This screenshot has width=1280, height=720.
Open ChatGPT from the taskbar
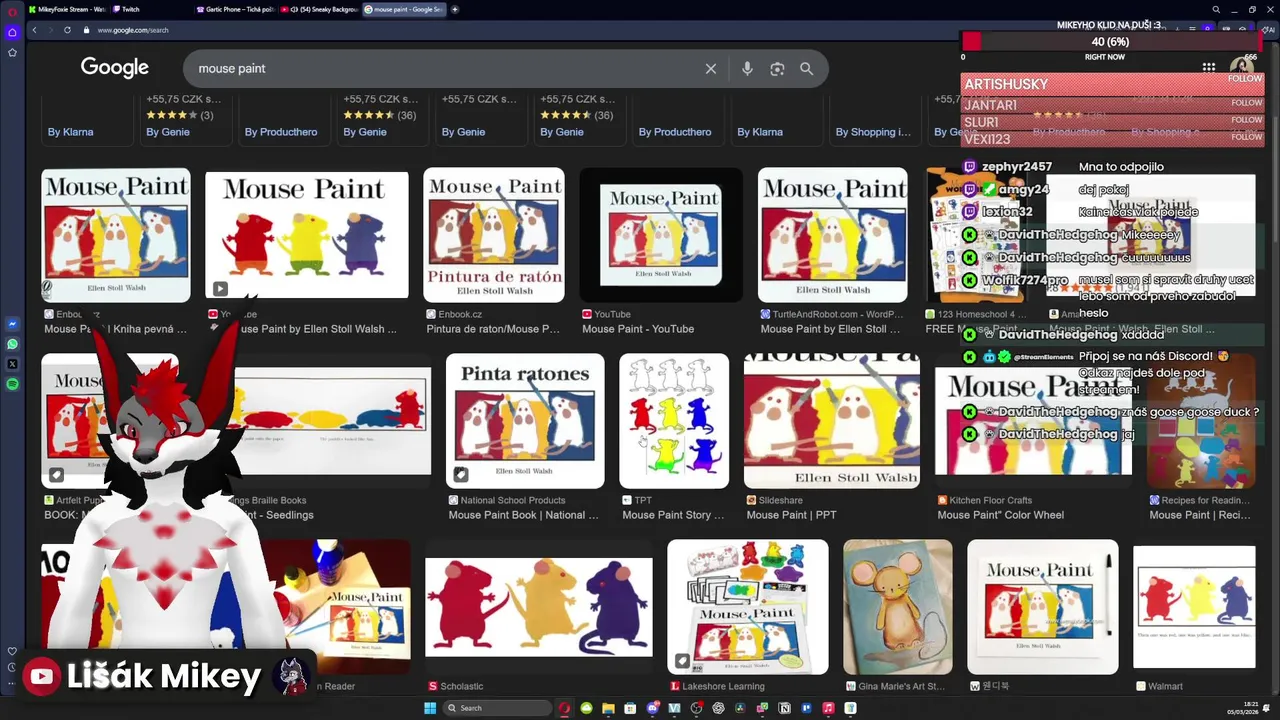tap(718, 708)
